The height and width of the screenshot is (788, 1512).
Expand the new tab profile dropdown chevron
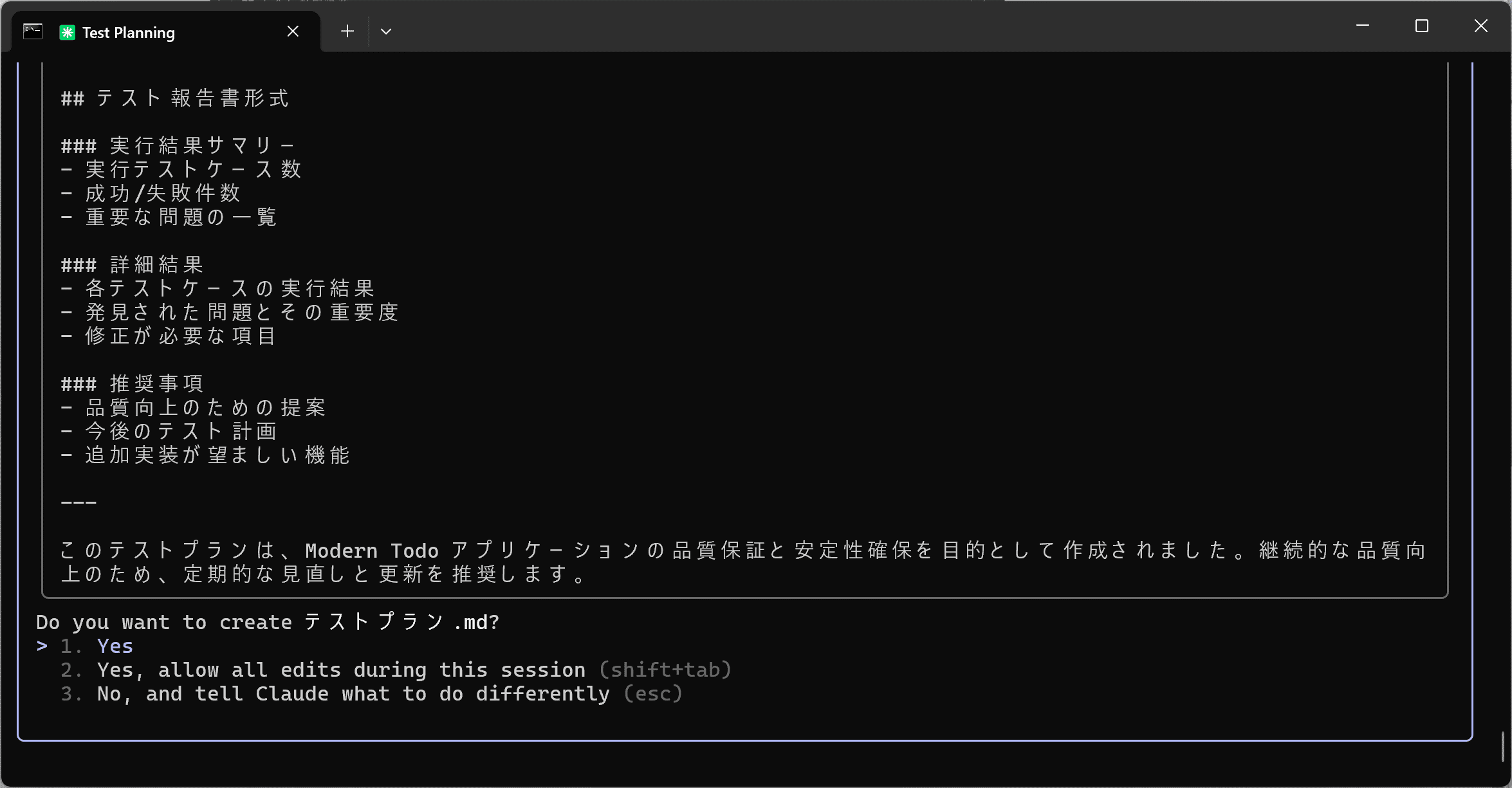pos(386,31)
